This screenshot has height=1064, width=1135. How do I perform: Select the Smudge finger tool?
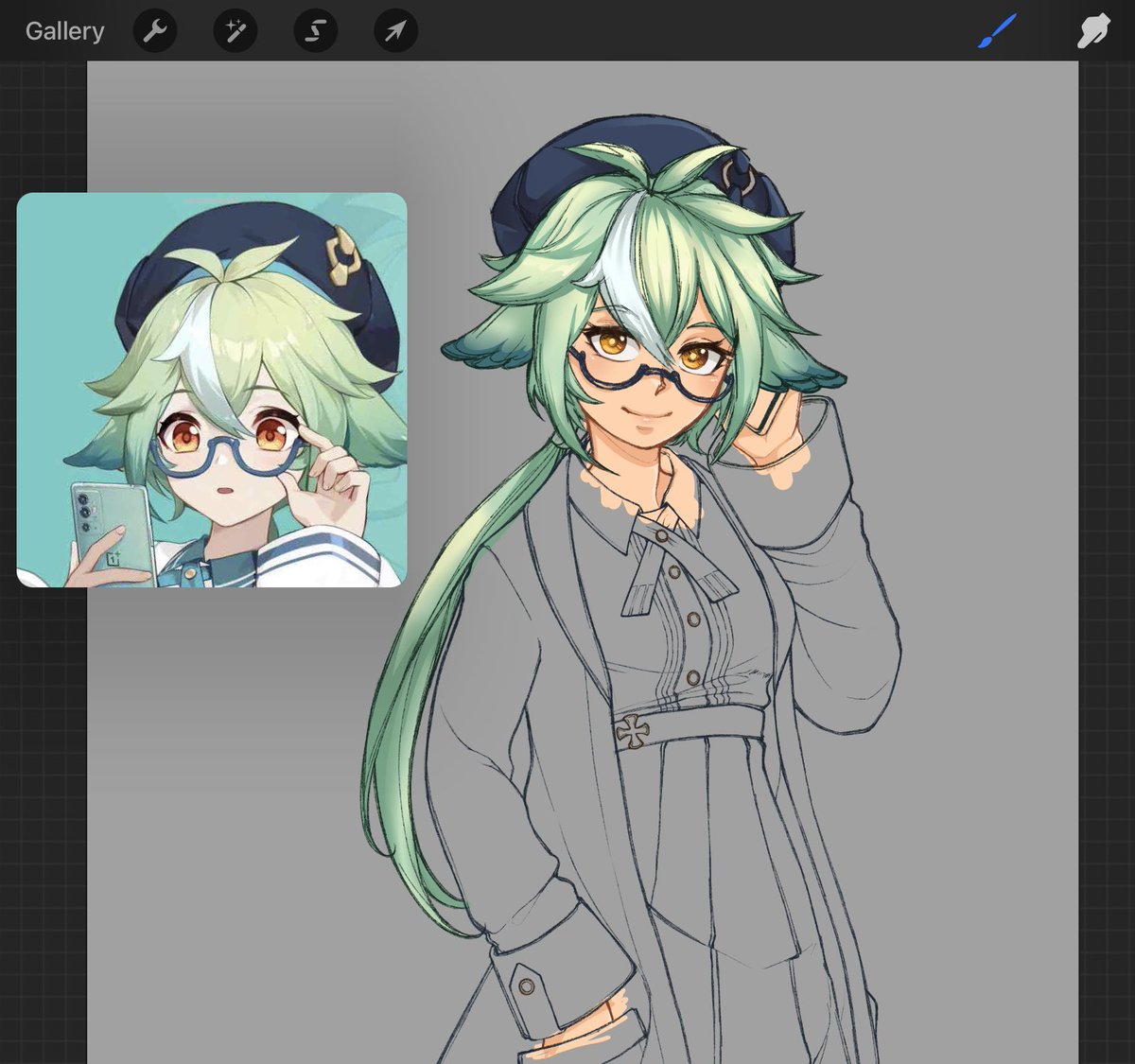1093,31
